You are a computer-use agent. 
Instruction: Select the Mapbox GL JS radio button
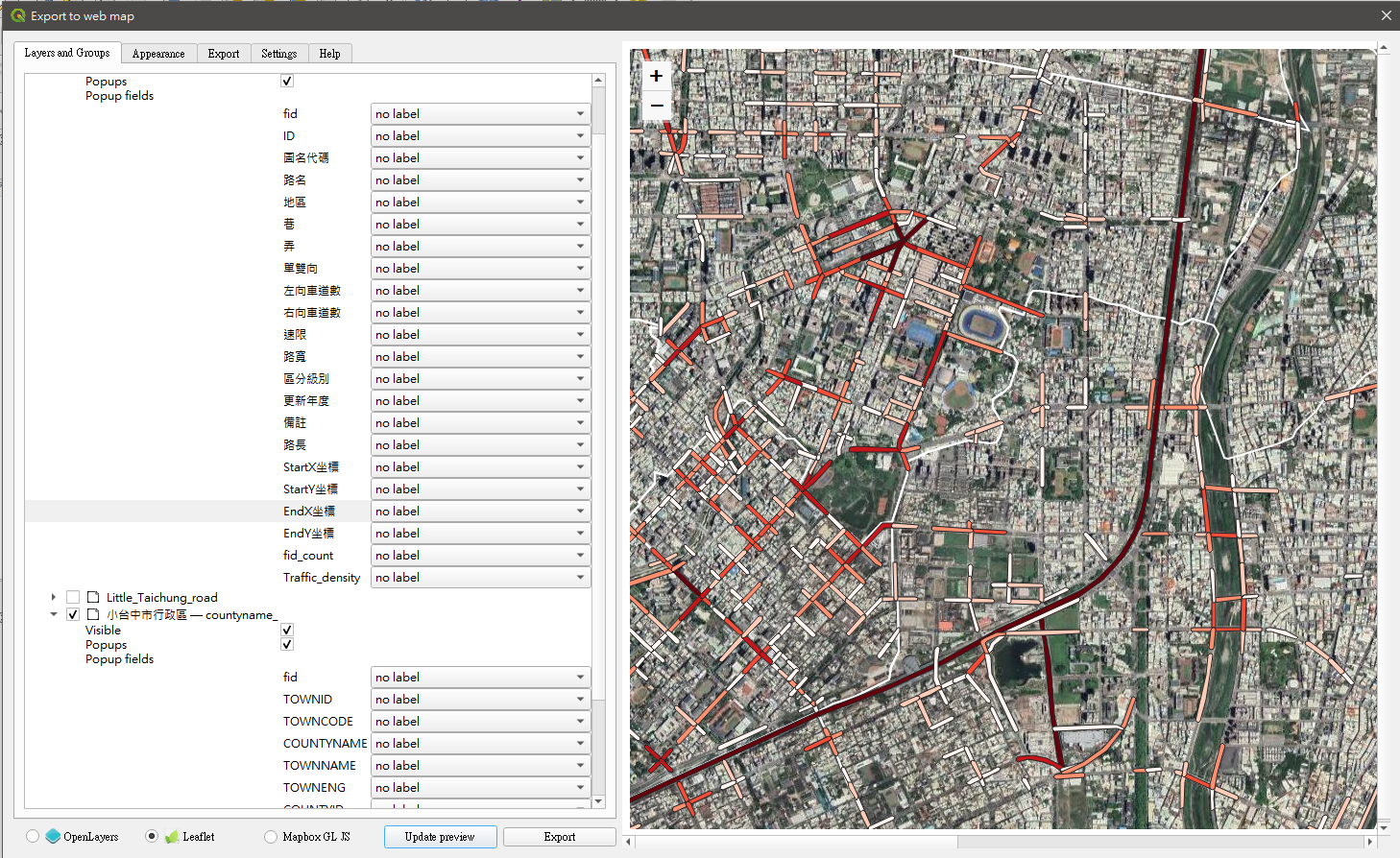click(271, 836)
